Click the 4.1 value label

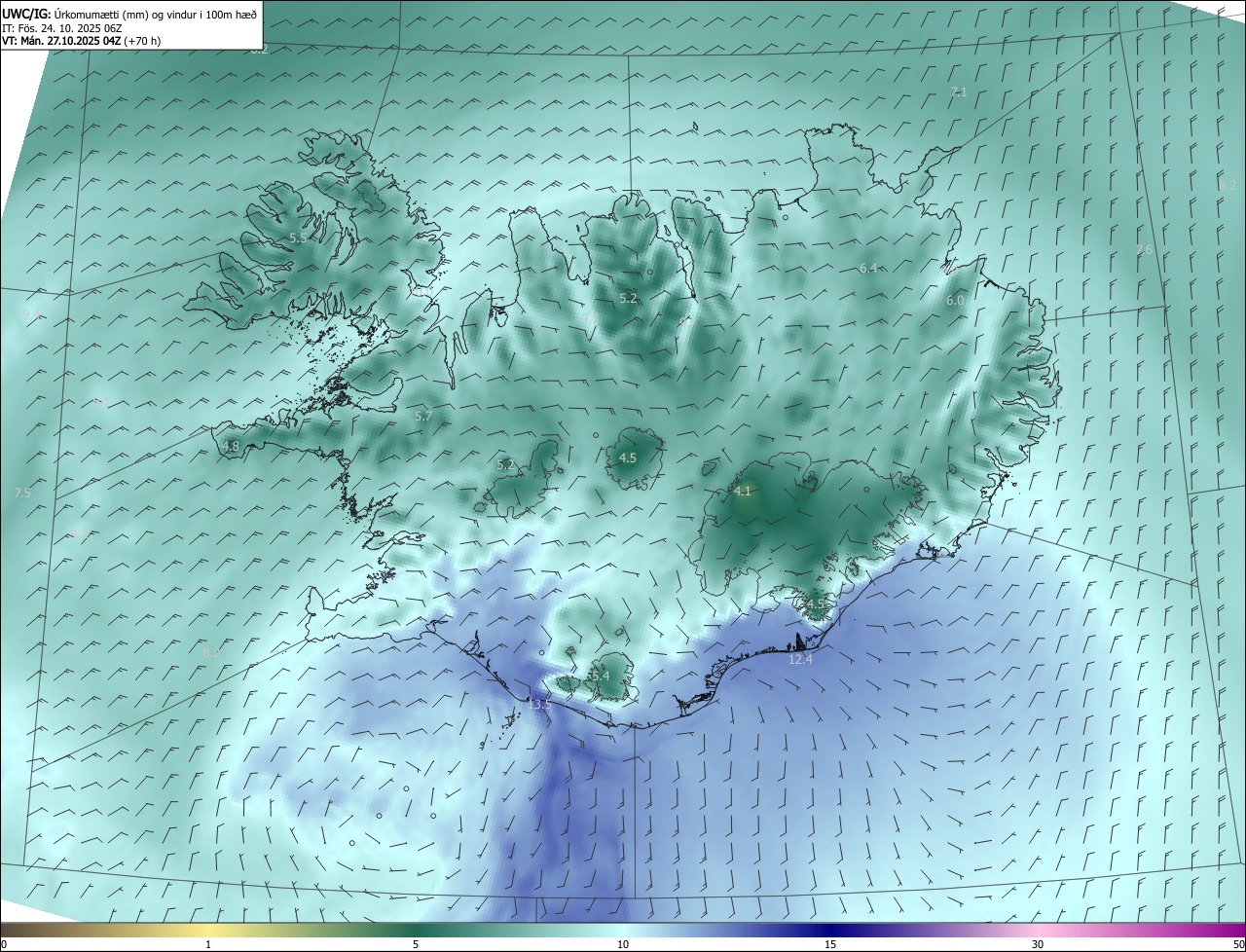point(743,492)
